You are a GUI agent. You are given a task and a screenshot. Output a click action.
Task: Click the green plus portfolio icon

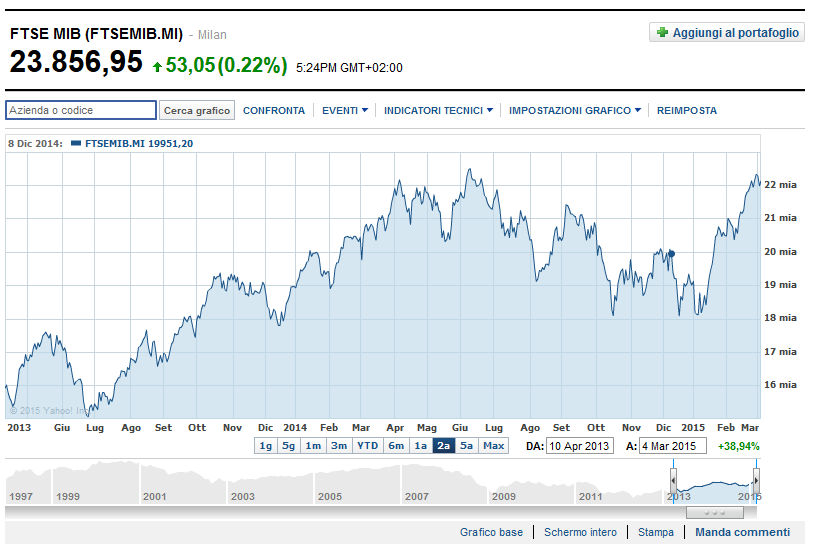(662, 32)
